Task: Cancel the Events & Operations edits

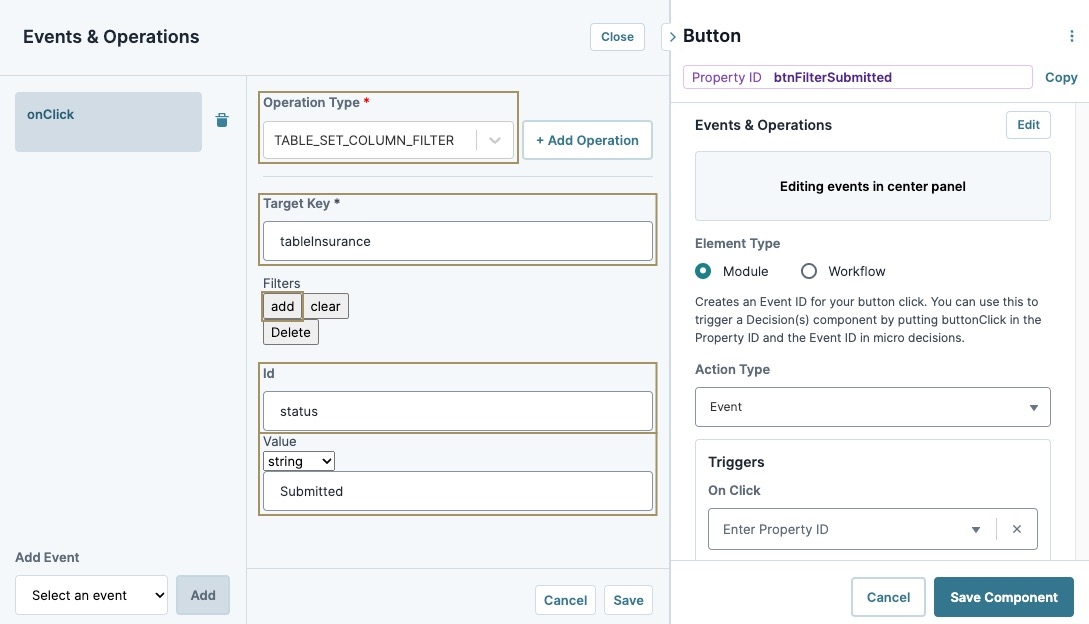Action: [565, 600]
